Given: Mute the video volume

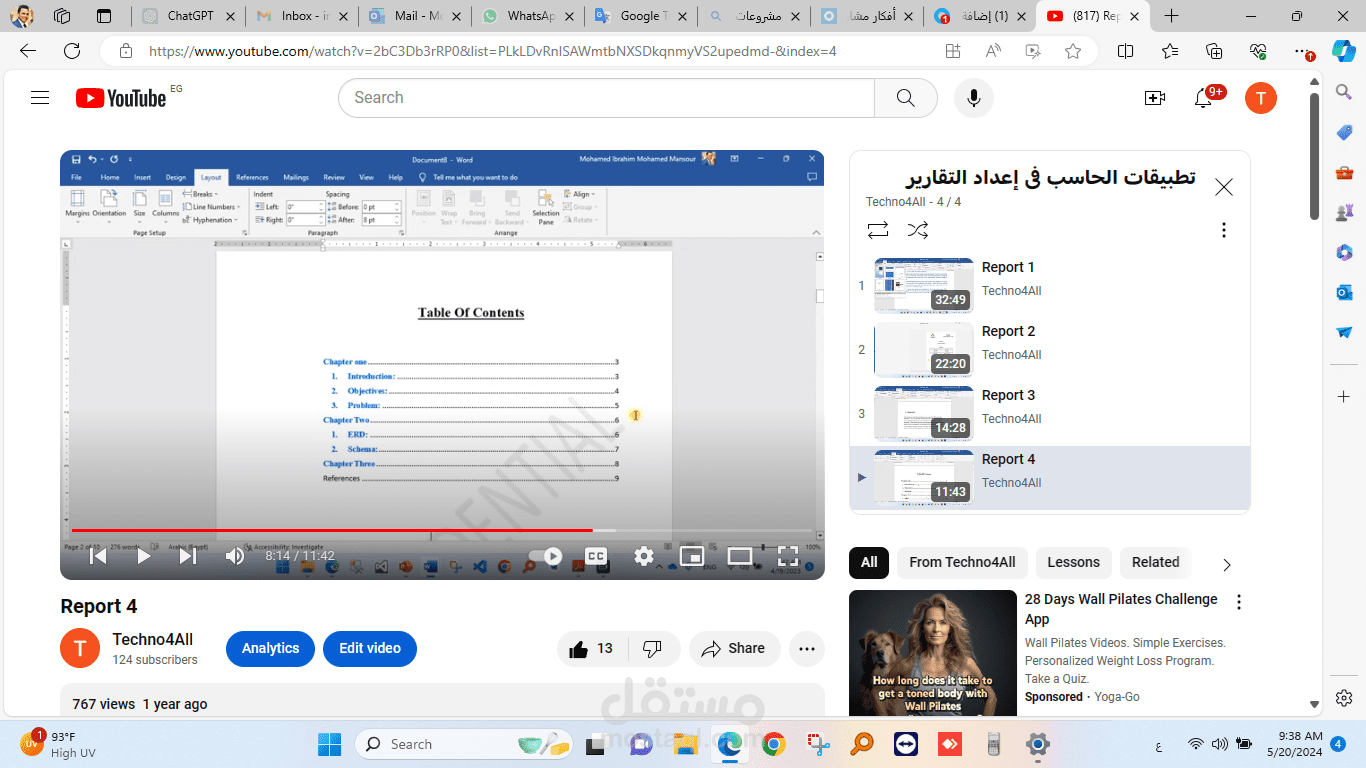Looking at the screenshot, I should pyautogui.click(x=235, y=556).
